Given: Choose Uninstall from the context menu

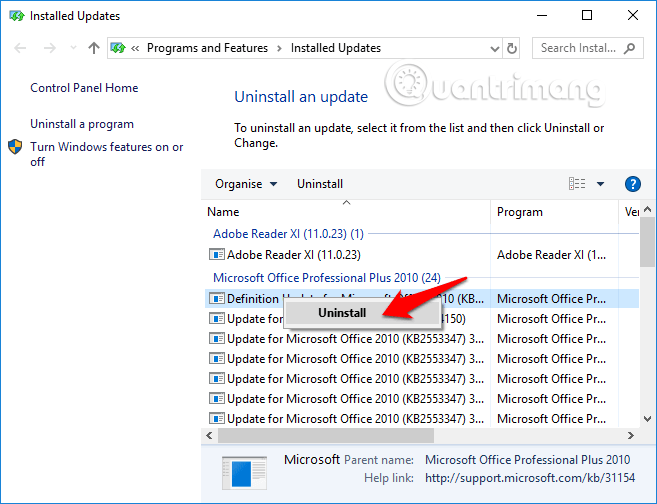Looking at the screenshot, I should tap(362, 313).
